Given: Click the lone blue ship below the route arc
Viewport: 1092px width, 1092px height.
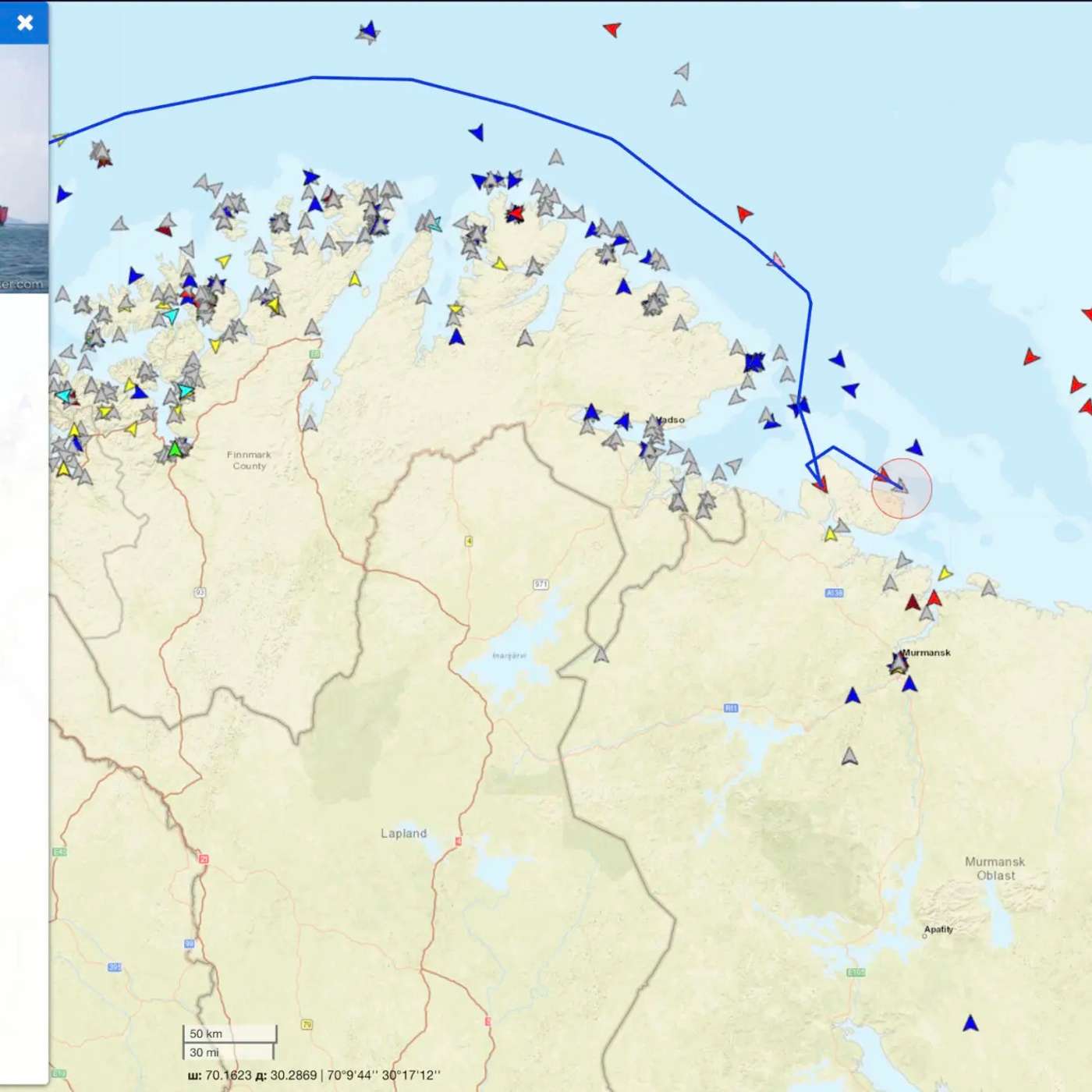Looking at the screenshot, I should pos(477,132).
